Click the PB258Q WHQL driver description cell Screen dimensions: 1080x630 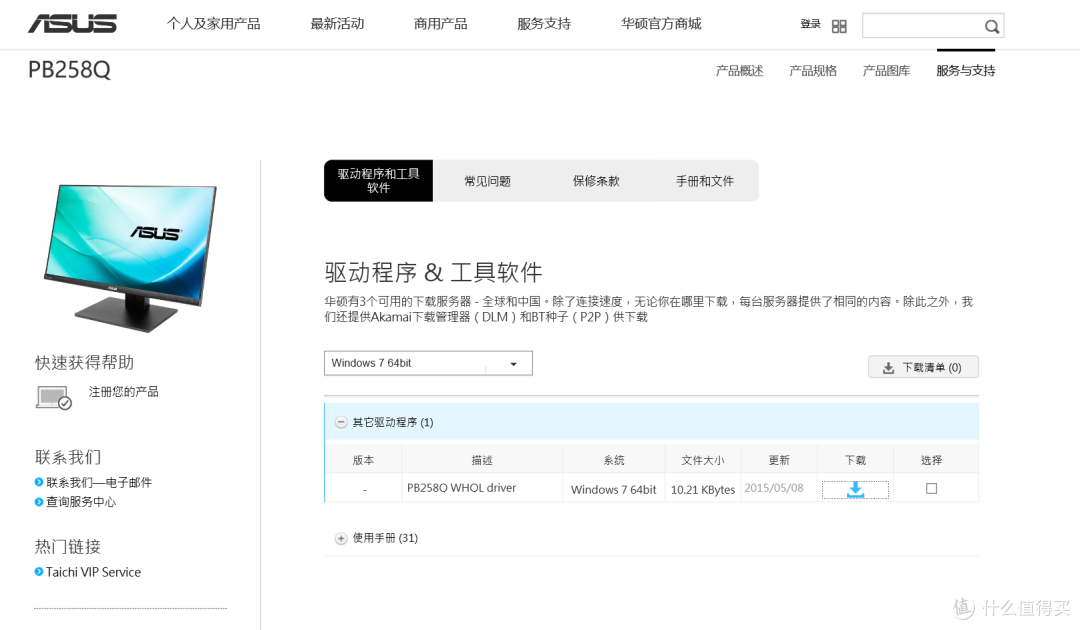(x=482, y=487)
